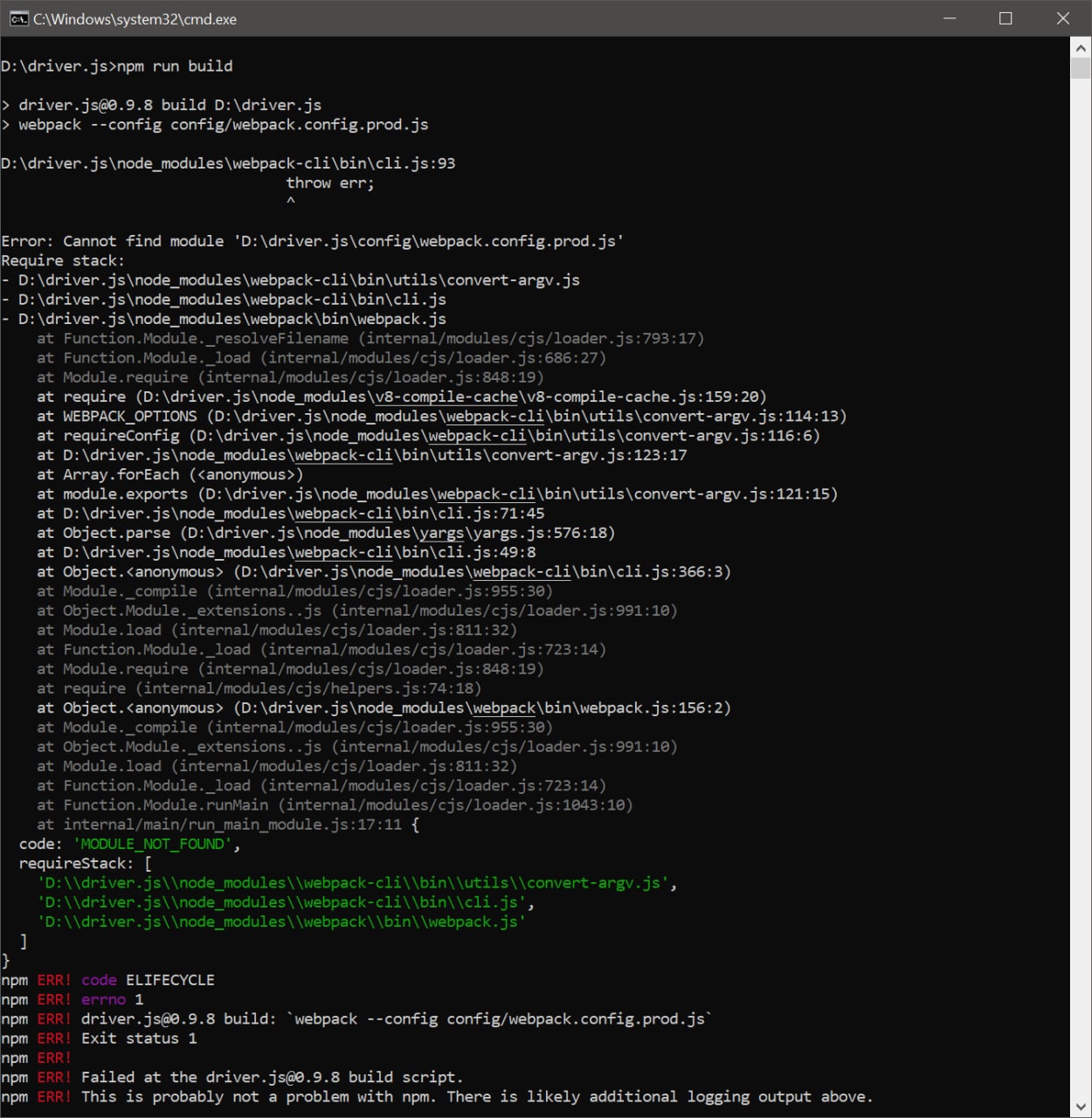Click the 'Require stack:' line

pyautogui.click(x=63, y=260)
